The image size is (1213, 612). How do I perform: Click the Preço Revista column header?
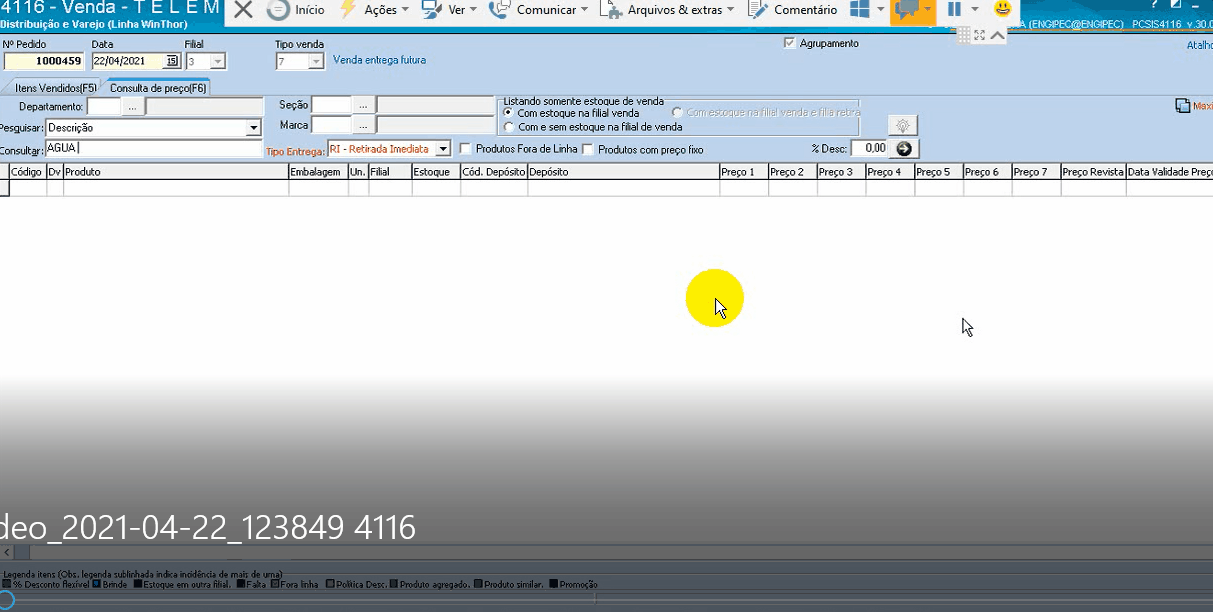(1093, 172)
